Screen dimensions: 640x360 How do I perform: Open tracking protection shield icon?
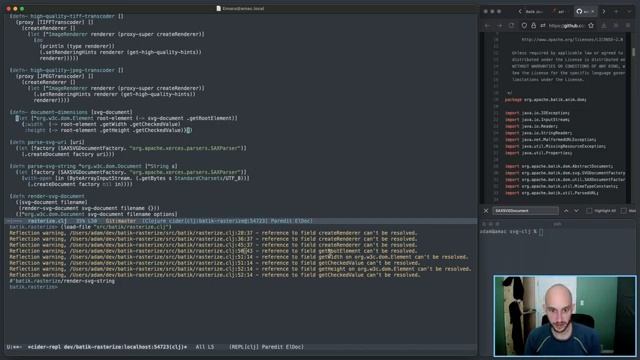(x=524, y=25)
